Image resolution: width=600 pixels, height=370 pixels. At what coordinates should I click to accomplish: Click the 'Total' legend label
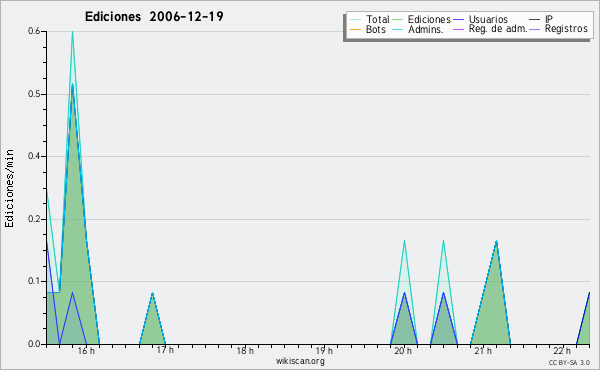(377, 19)
